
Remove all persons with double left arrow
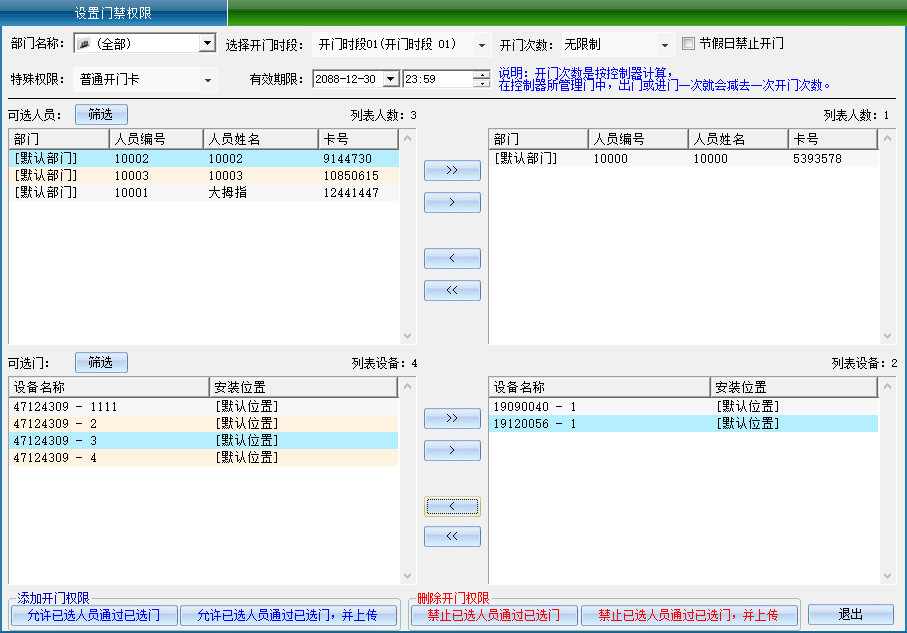pyautogui.click(x=451, y=290)
